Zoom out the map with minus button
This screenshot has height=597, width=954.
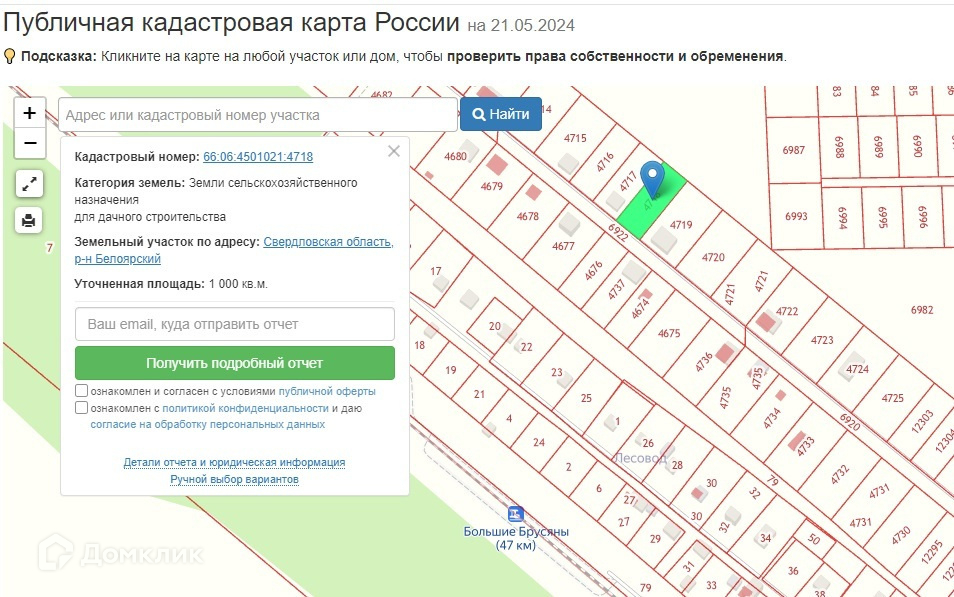click(30, 143)
